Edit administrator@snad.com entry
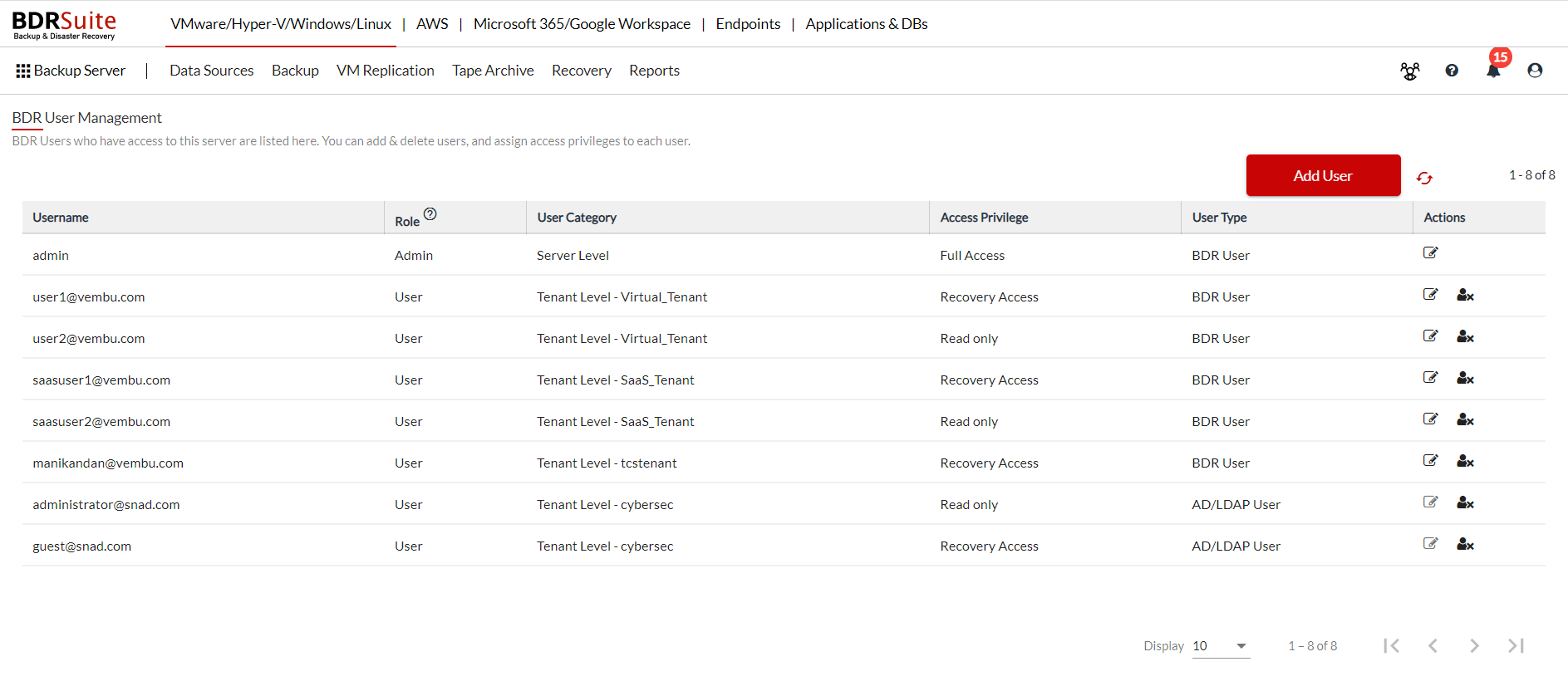The height and width of the screenshot is (686, 1568). point(1430,502)
